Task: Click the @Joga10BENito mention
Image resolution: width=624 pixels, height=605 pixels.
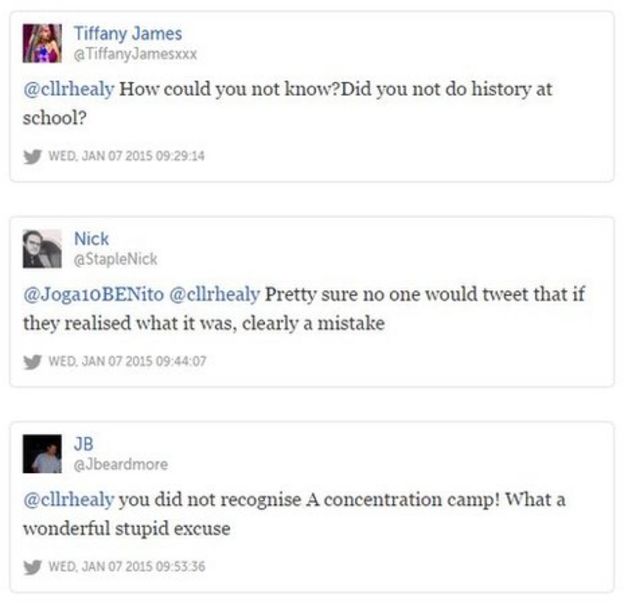Action: click(x=93, y=294)
